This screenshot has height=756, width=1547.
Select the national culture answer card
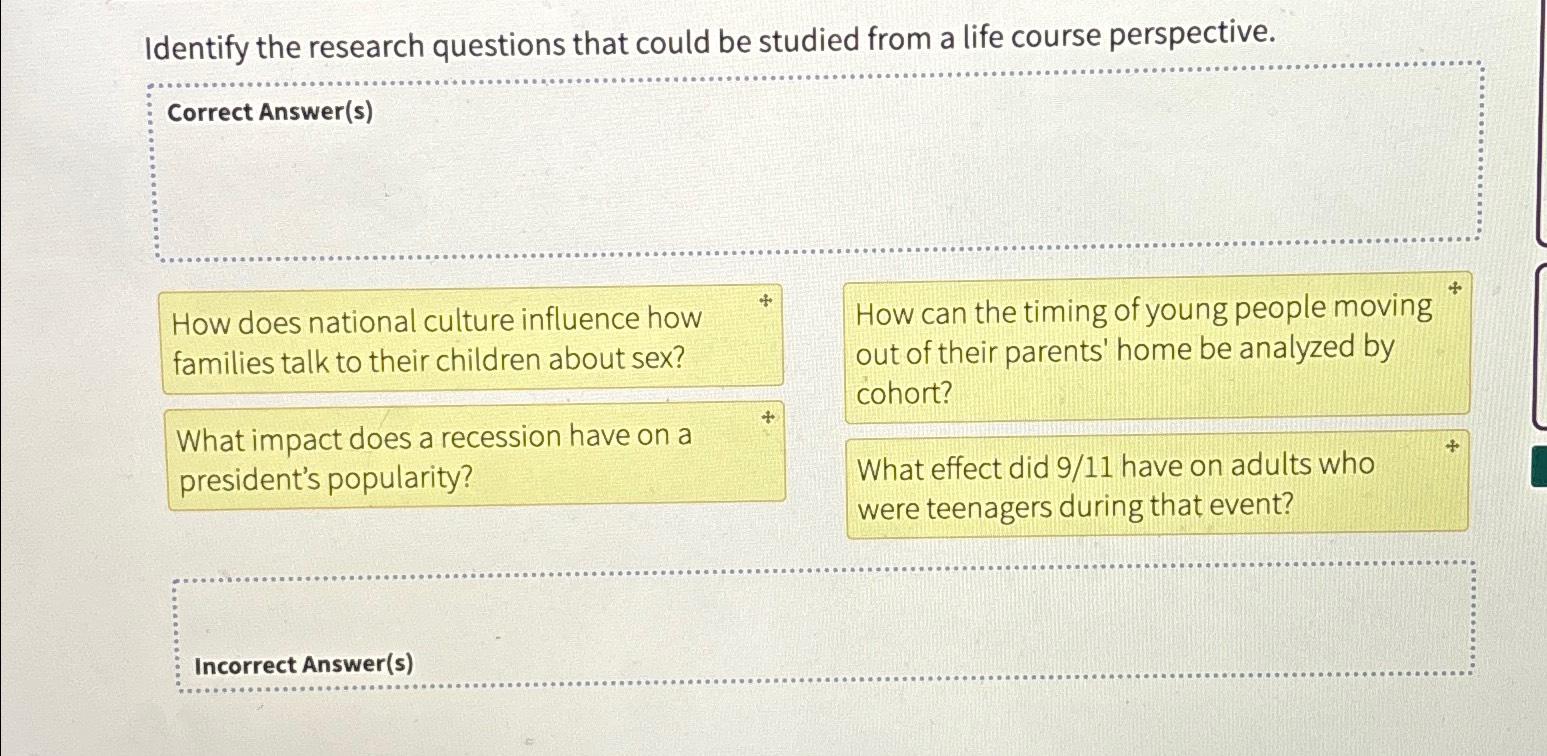[x=470, y=340]
